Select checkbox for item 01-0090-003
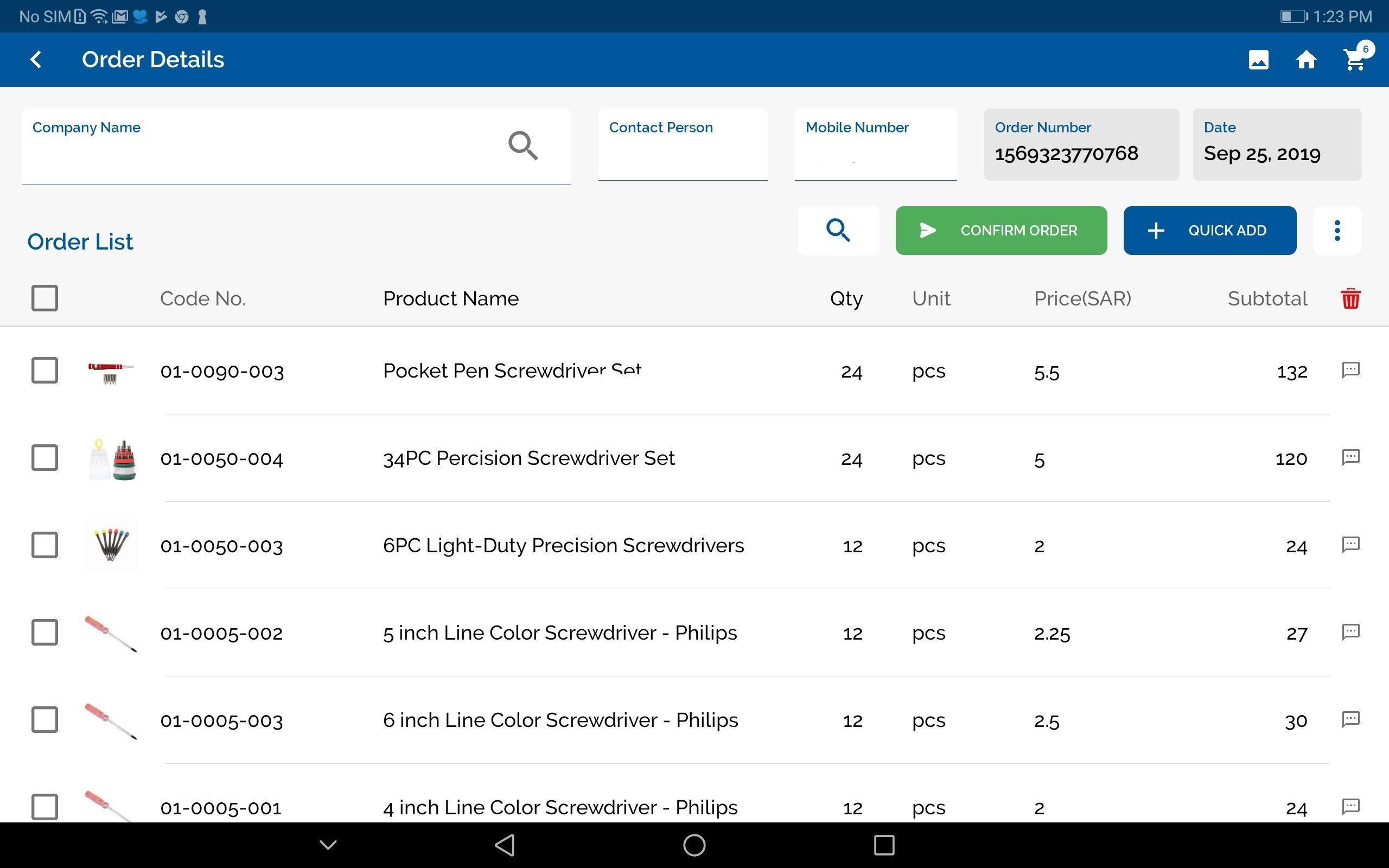1389x868 pixels. [x=45, y=371]
